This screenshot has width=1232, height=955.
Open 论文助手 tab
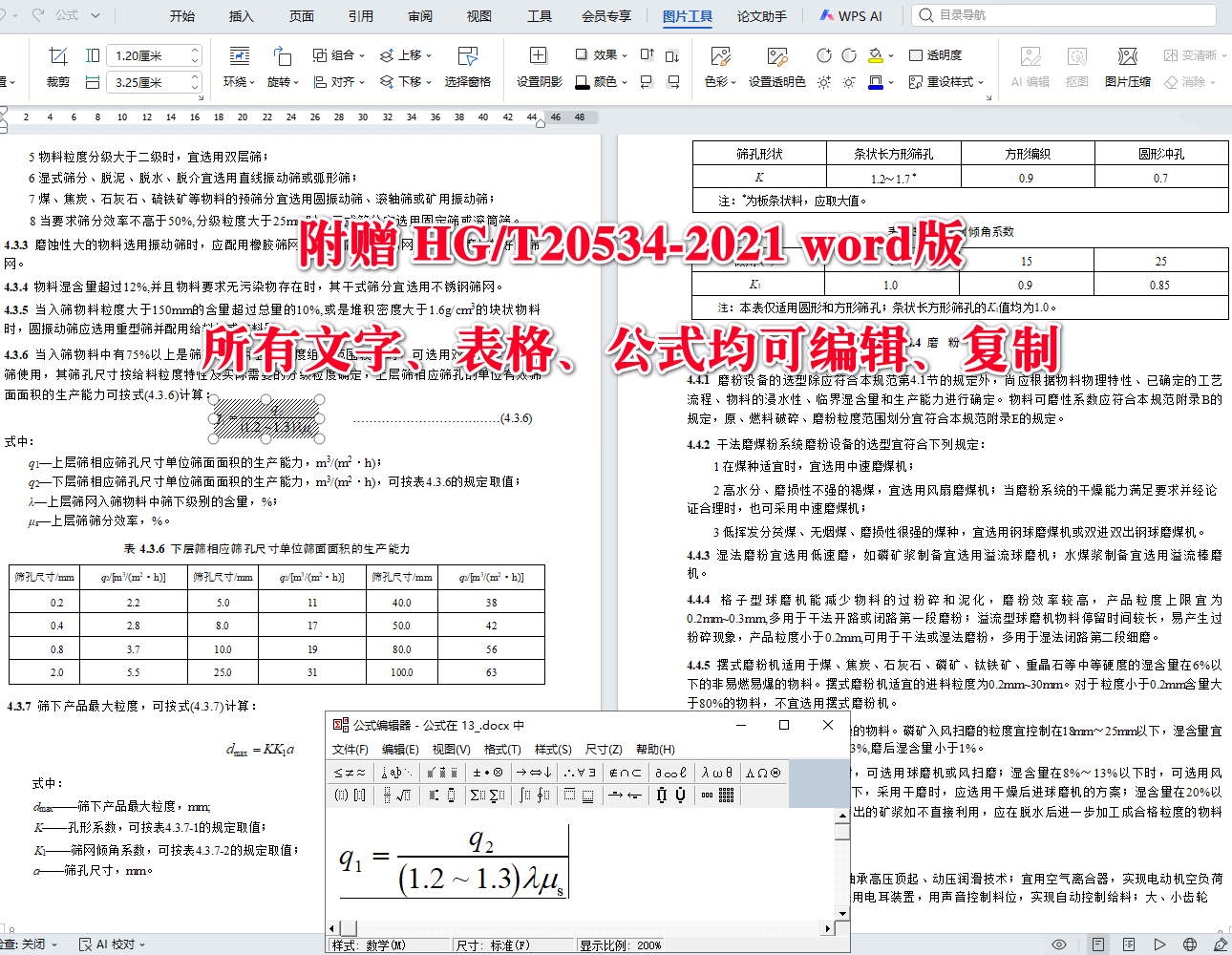pos(762,16)
